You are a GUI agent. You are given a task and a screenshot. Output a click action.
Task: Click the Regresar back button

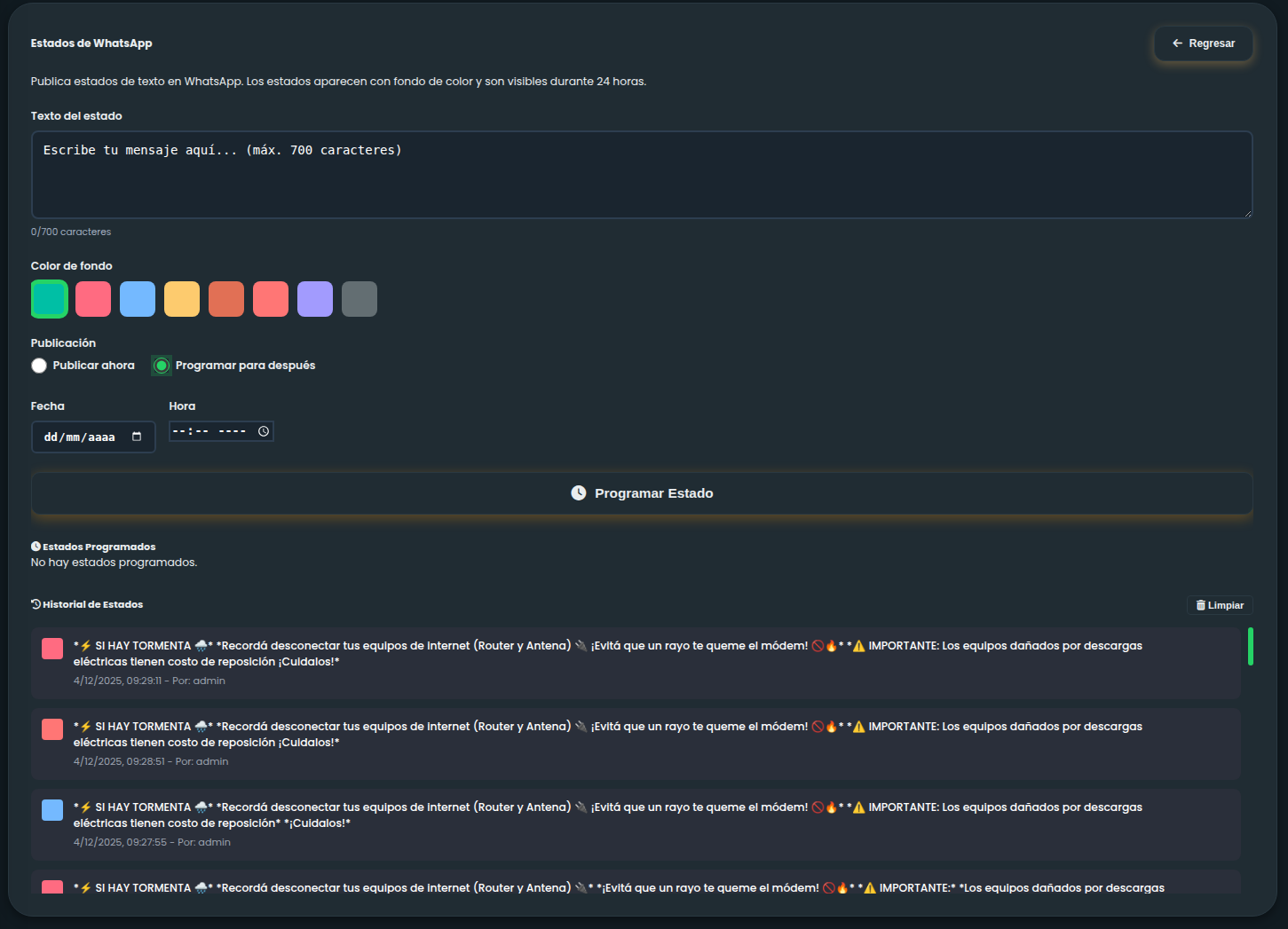[x=1203, y=43]
